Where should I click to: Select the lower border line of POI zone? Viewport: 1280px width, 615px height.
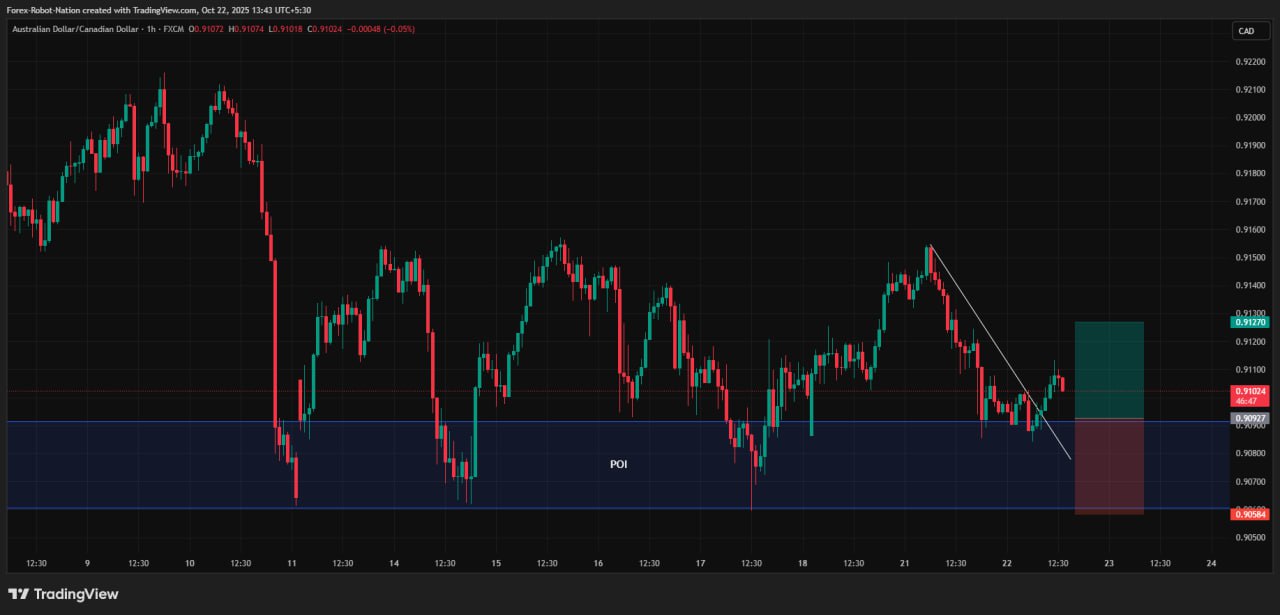click(500, 509)
